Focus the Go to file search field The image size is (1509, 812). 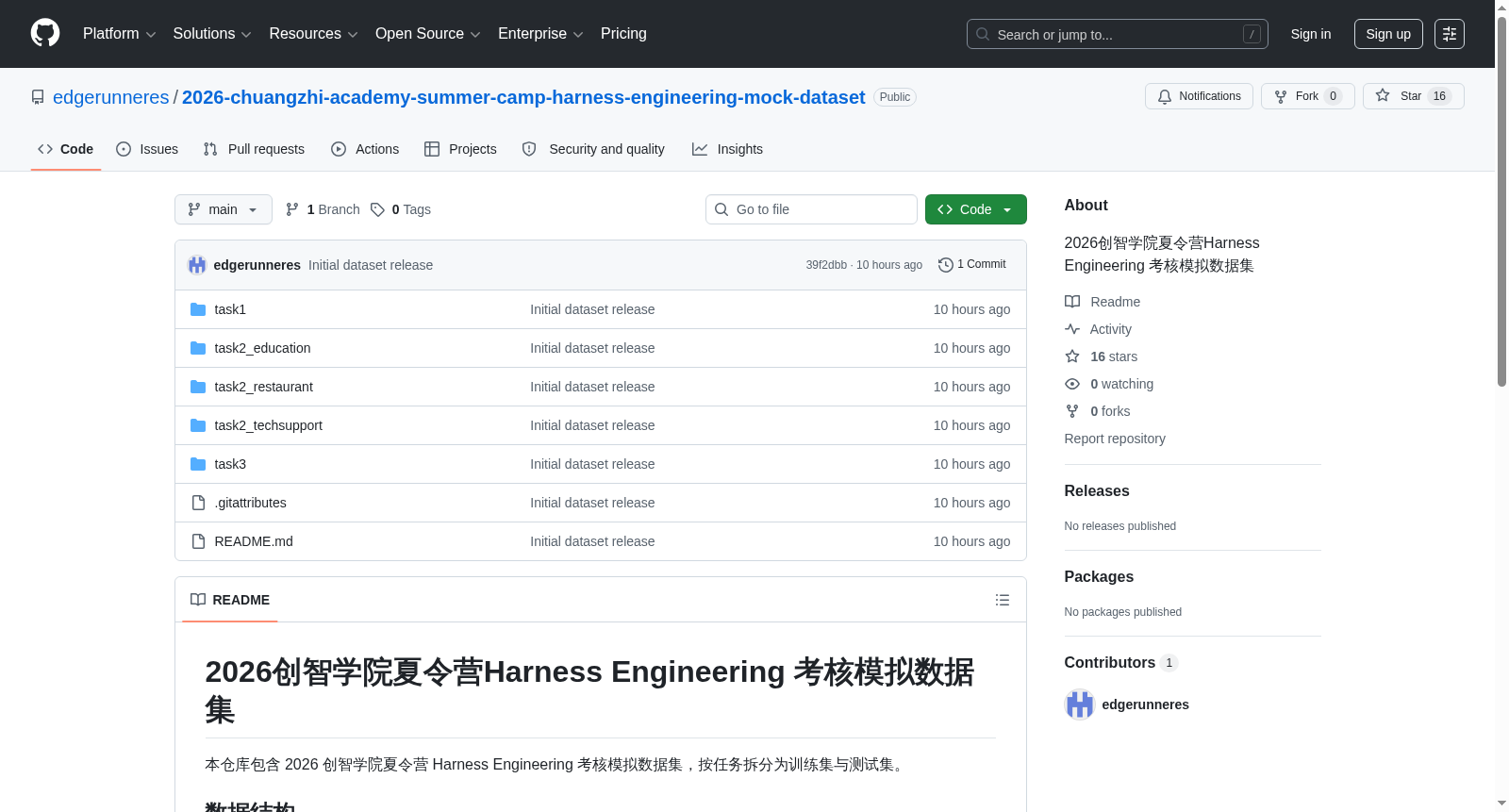click(x=811, y=209)
